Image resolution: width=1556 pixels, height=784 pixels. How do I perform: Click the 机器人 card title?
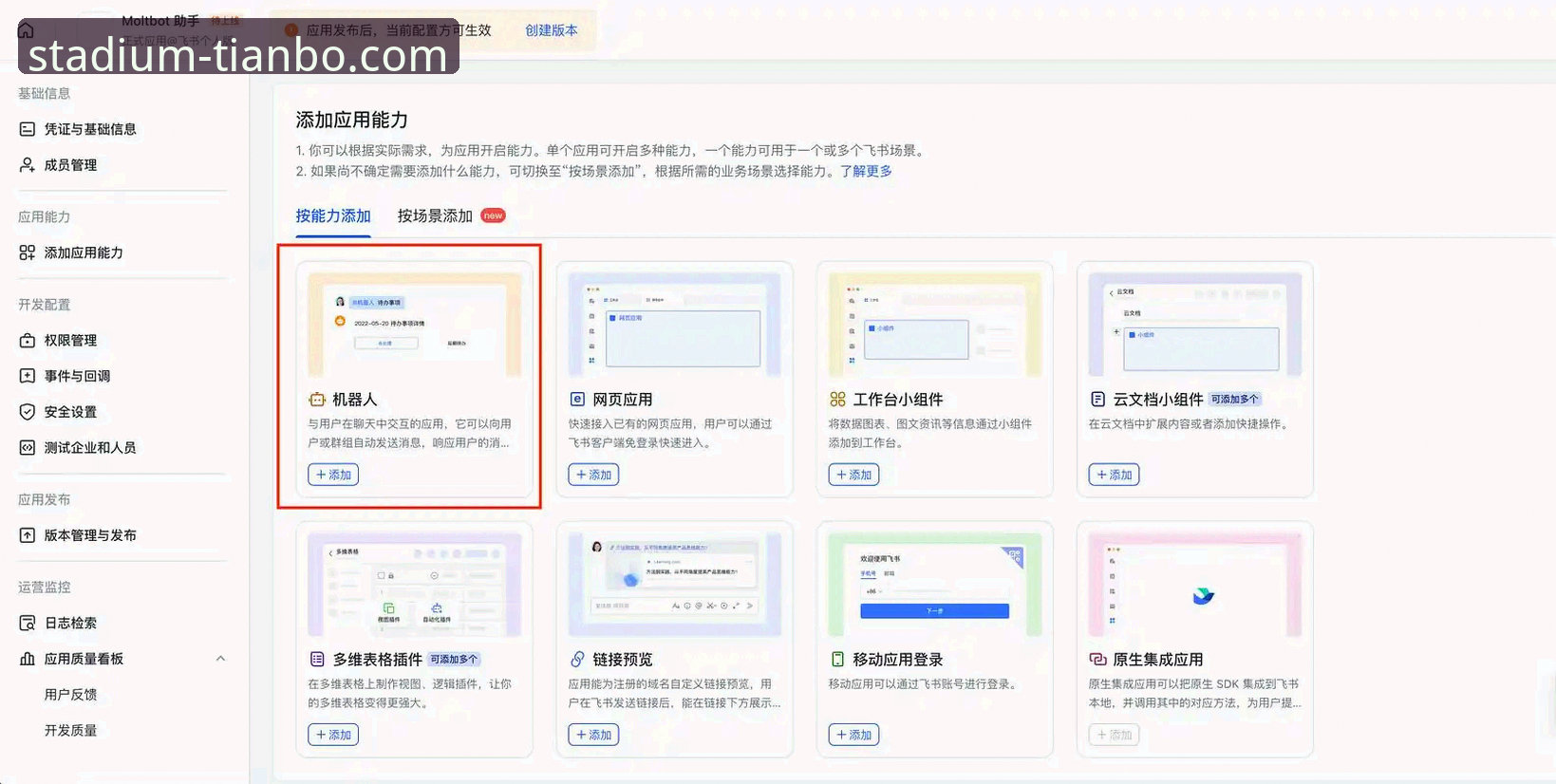[354, 400]
